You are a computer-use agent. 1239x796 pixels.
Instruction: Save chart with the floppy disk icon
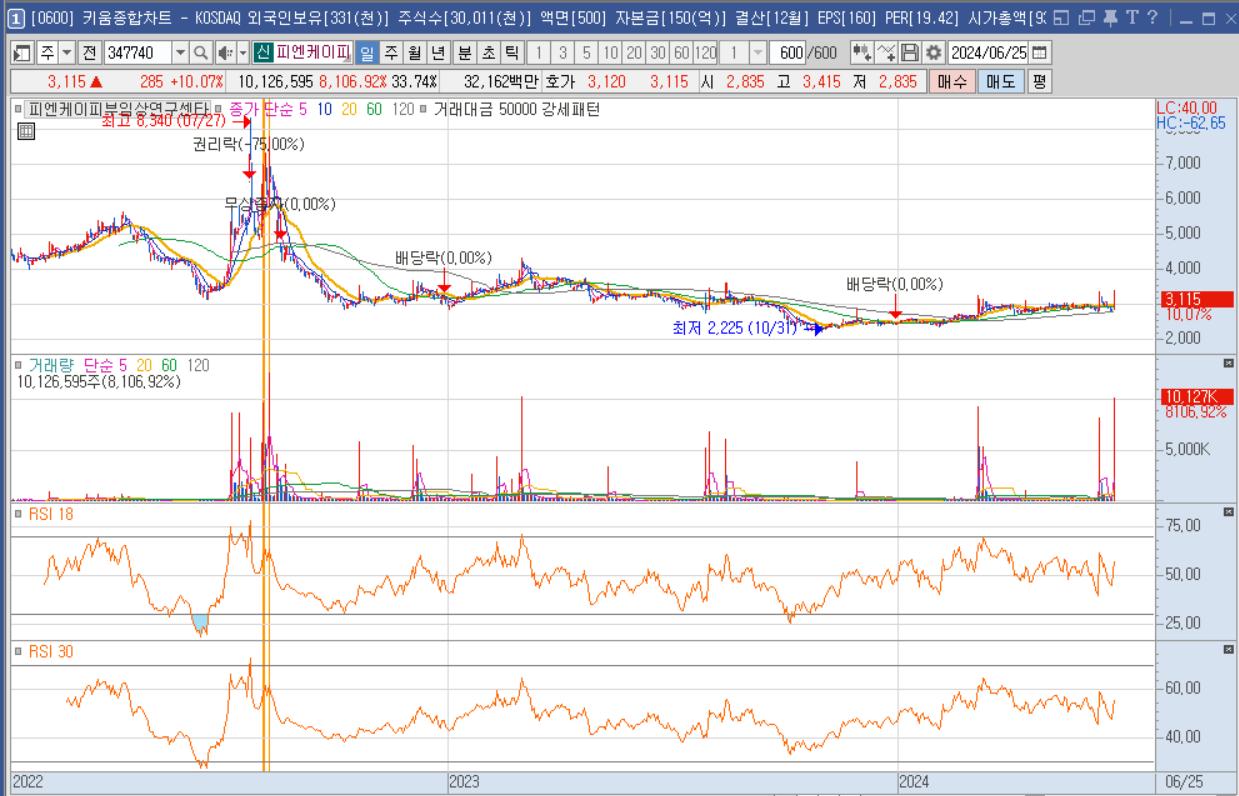click(909, 53)
